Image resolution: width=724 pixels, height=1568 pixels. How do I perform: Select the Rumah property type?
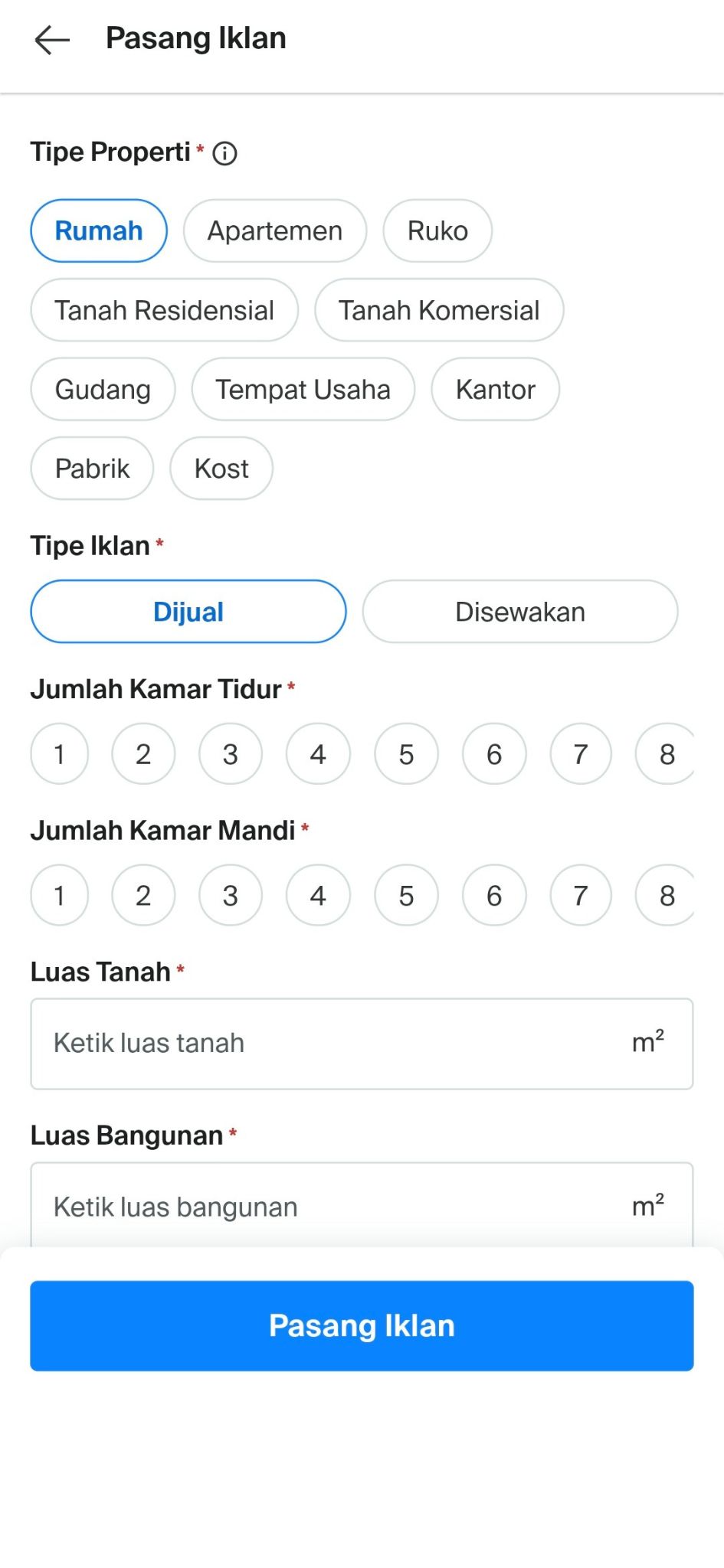click(99, 231)
